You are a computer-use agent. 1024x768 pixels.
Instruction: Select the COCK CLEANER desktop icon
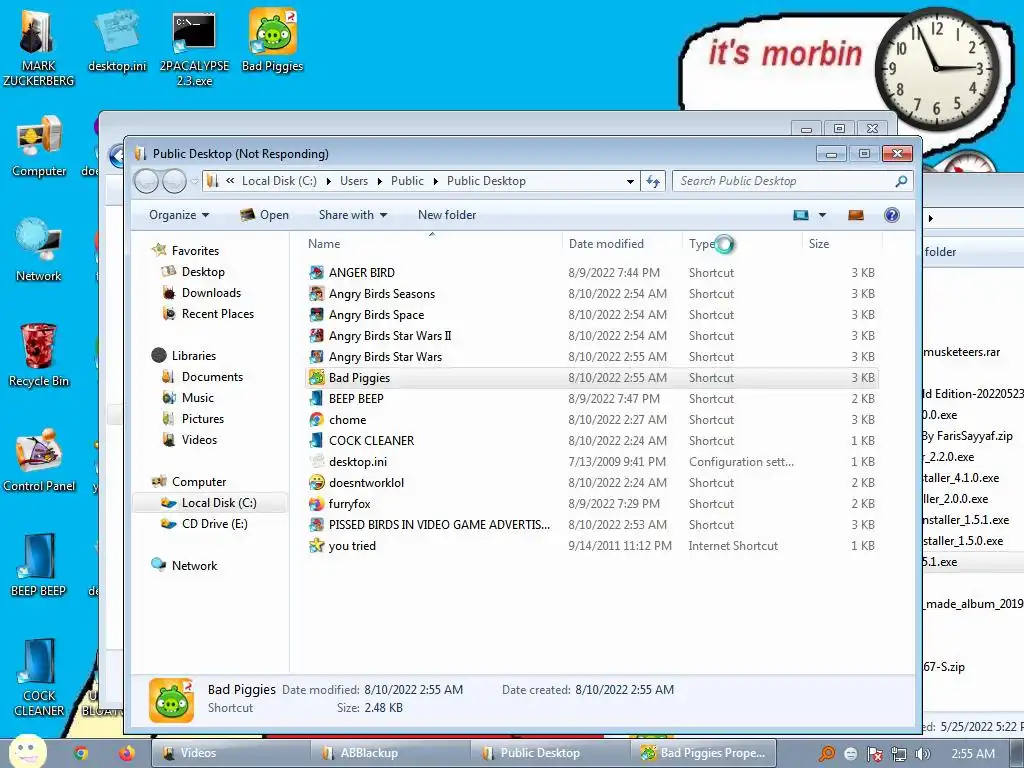pos(39,677)
